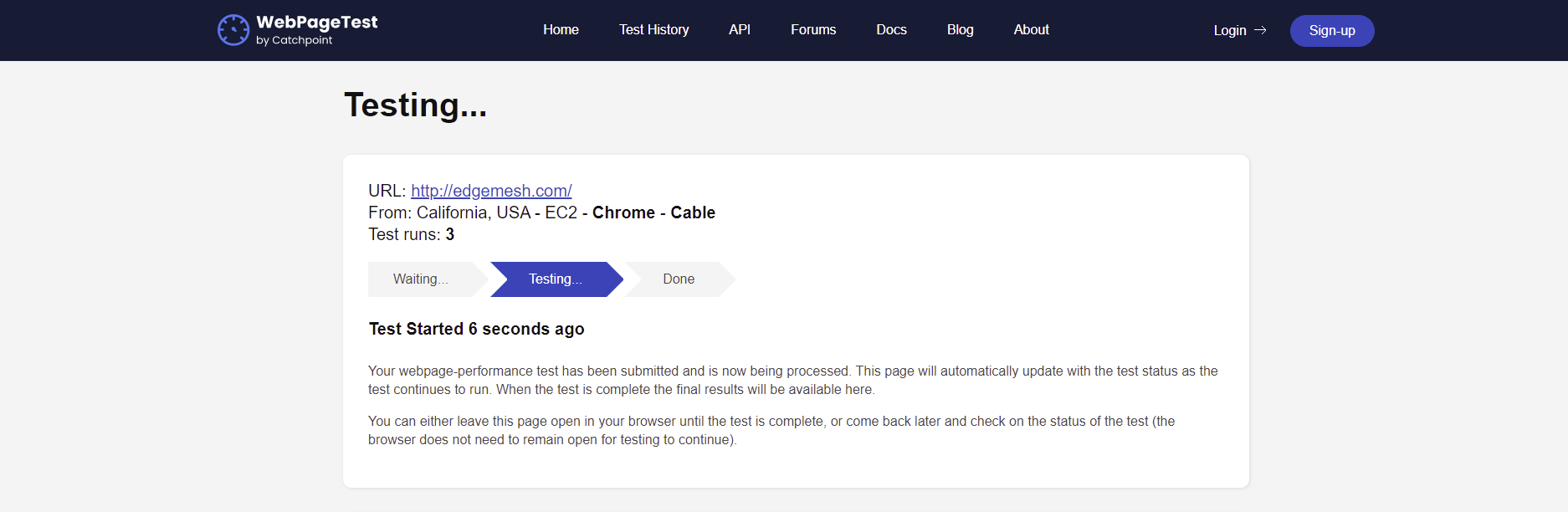Click the Testing... page heading
Screen dimensions: 1568x512
point(416,105)
